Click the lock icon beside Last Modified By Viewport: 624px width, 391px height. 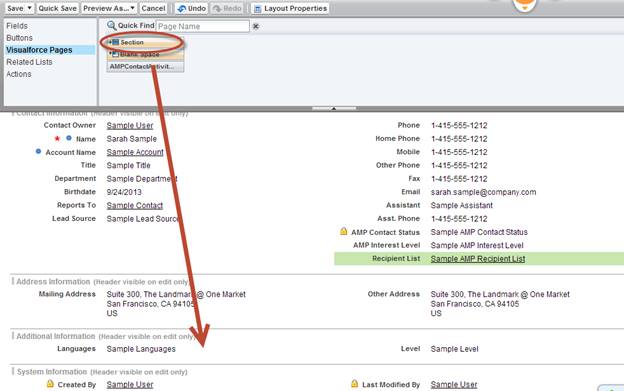pos(355,384)
